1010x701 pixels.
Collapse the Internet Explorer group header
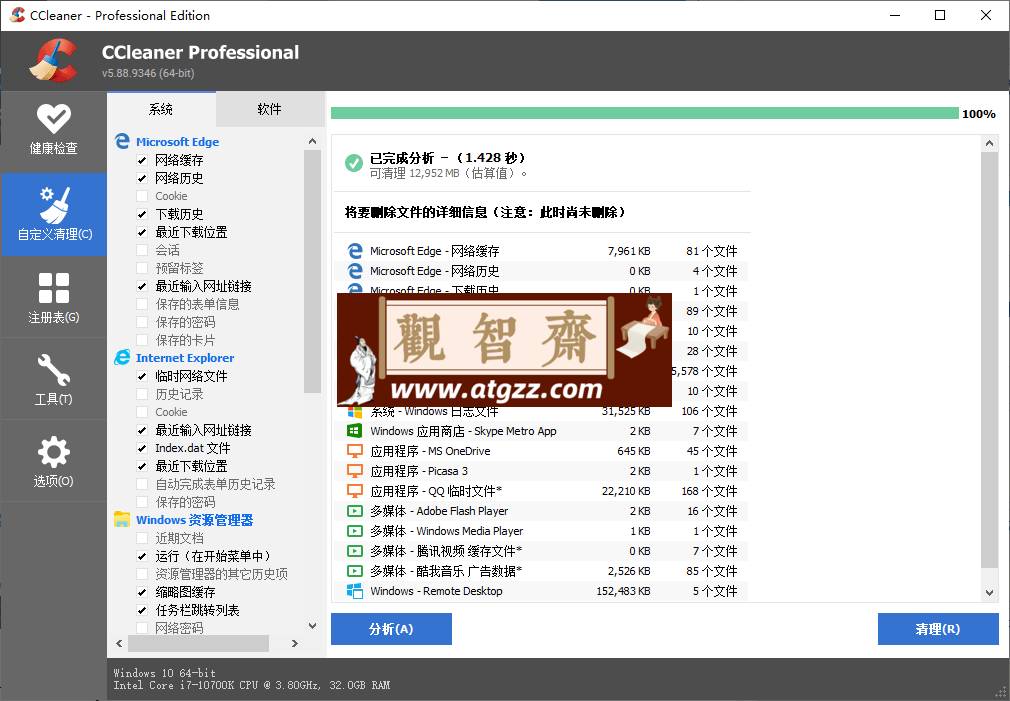click(x=185, y=358)
